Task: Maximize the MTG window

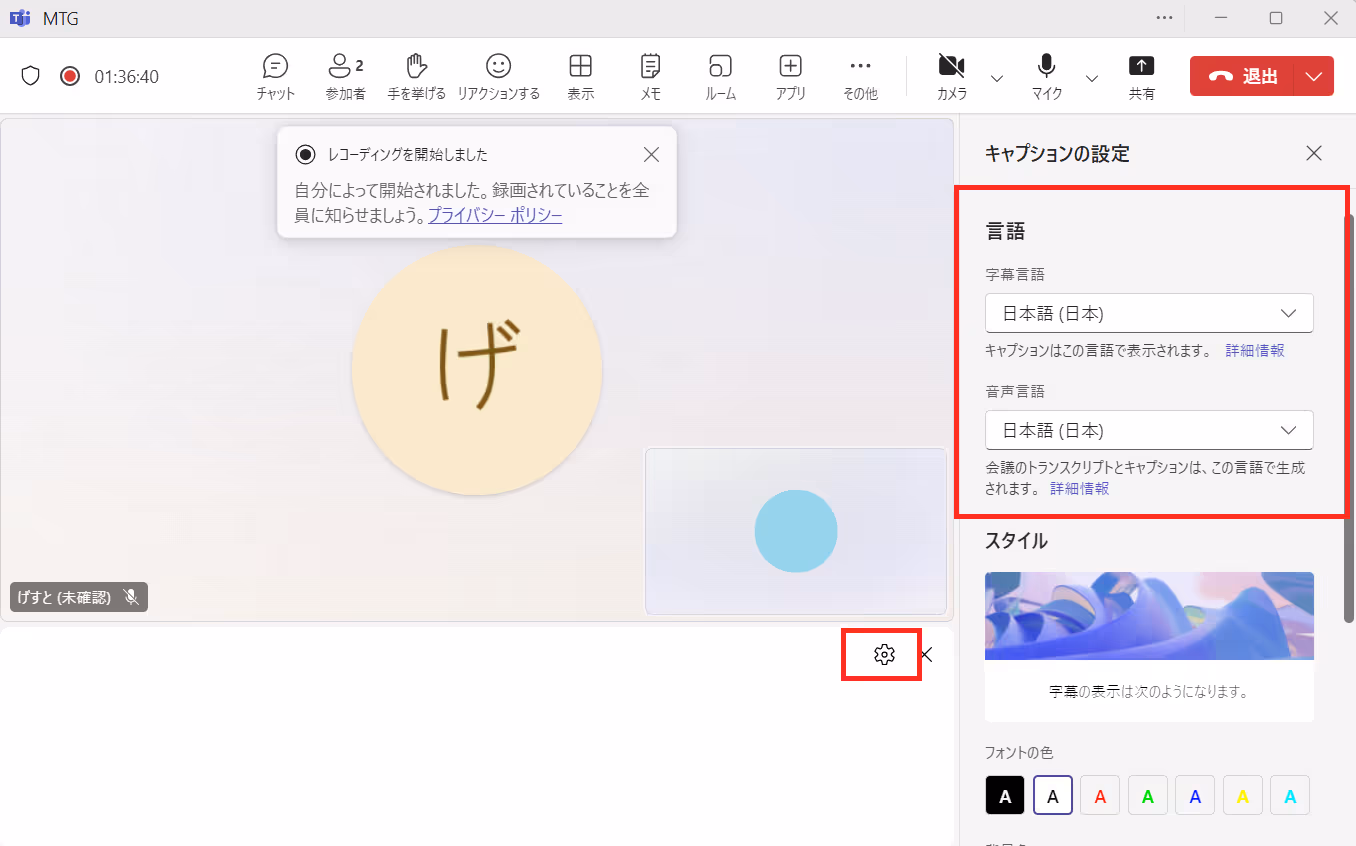Action: (x=1276, y=18)
